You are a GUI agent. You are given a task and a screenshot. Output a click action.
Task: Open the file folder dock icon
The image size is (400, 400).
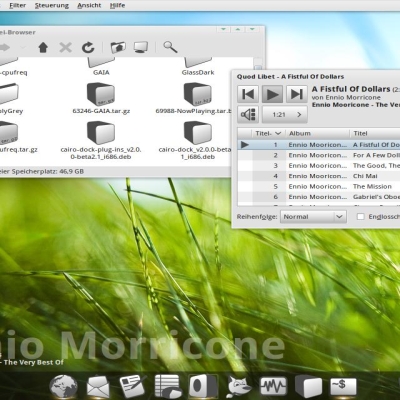pyautogui.click(x=308, y=386)
